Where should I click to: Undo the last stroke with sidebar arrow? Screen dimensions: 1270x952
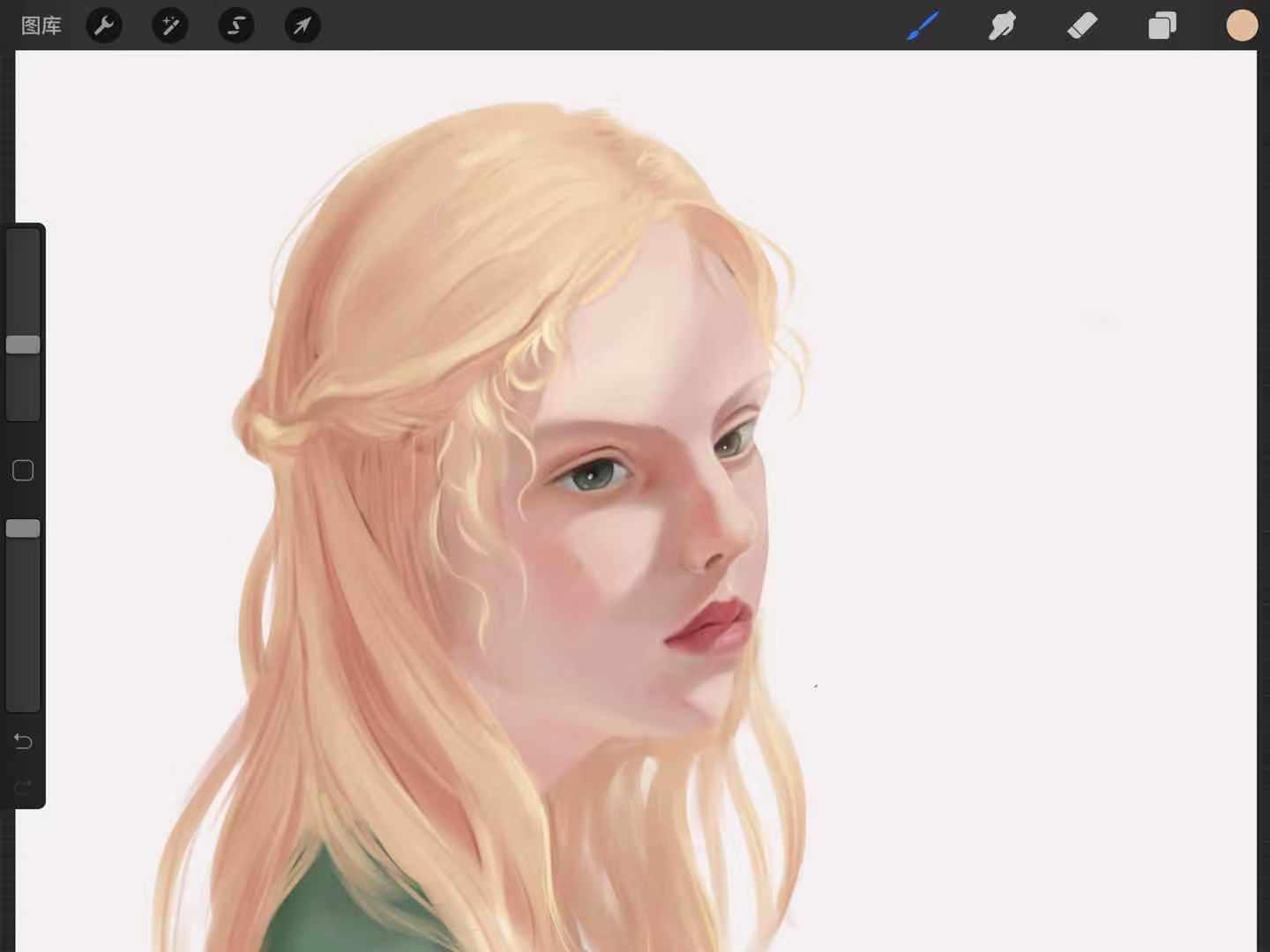[23, 741]
